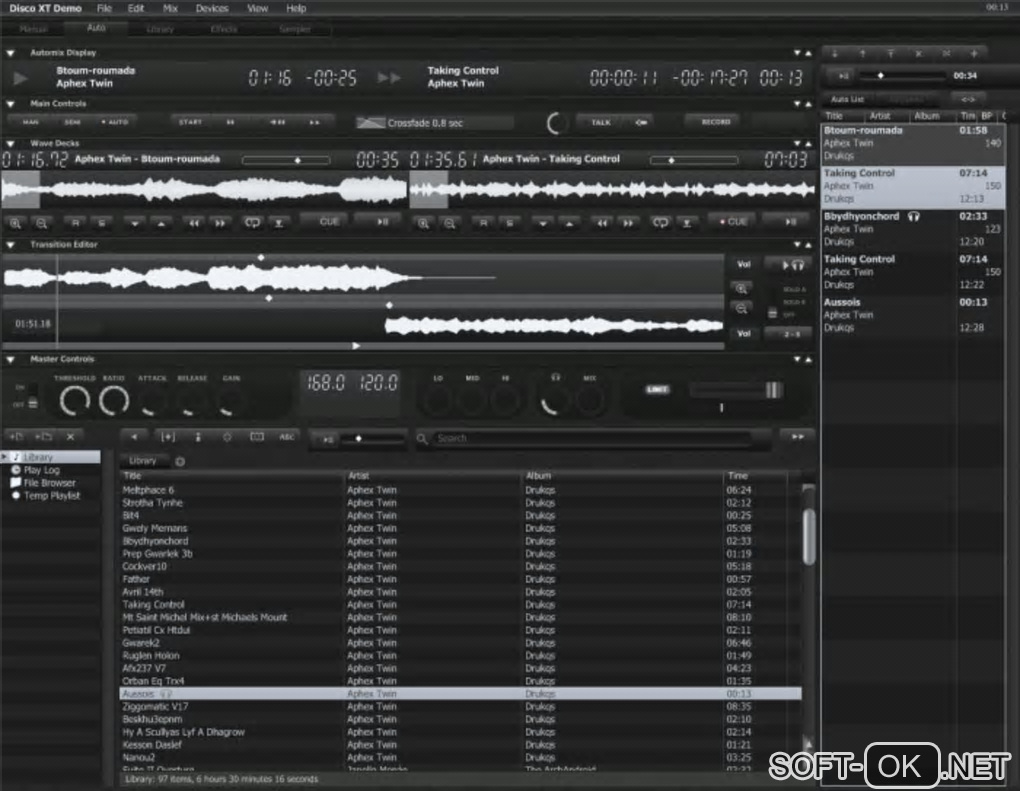The width and height of the screenshot is (1020, 791).
Task: Zoom out the Transition Editor
Action: click(x=741, y=308)
